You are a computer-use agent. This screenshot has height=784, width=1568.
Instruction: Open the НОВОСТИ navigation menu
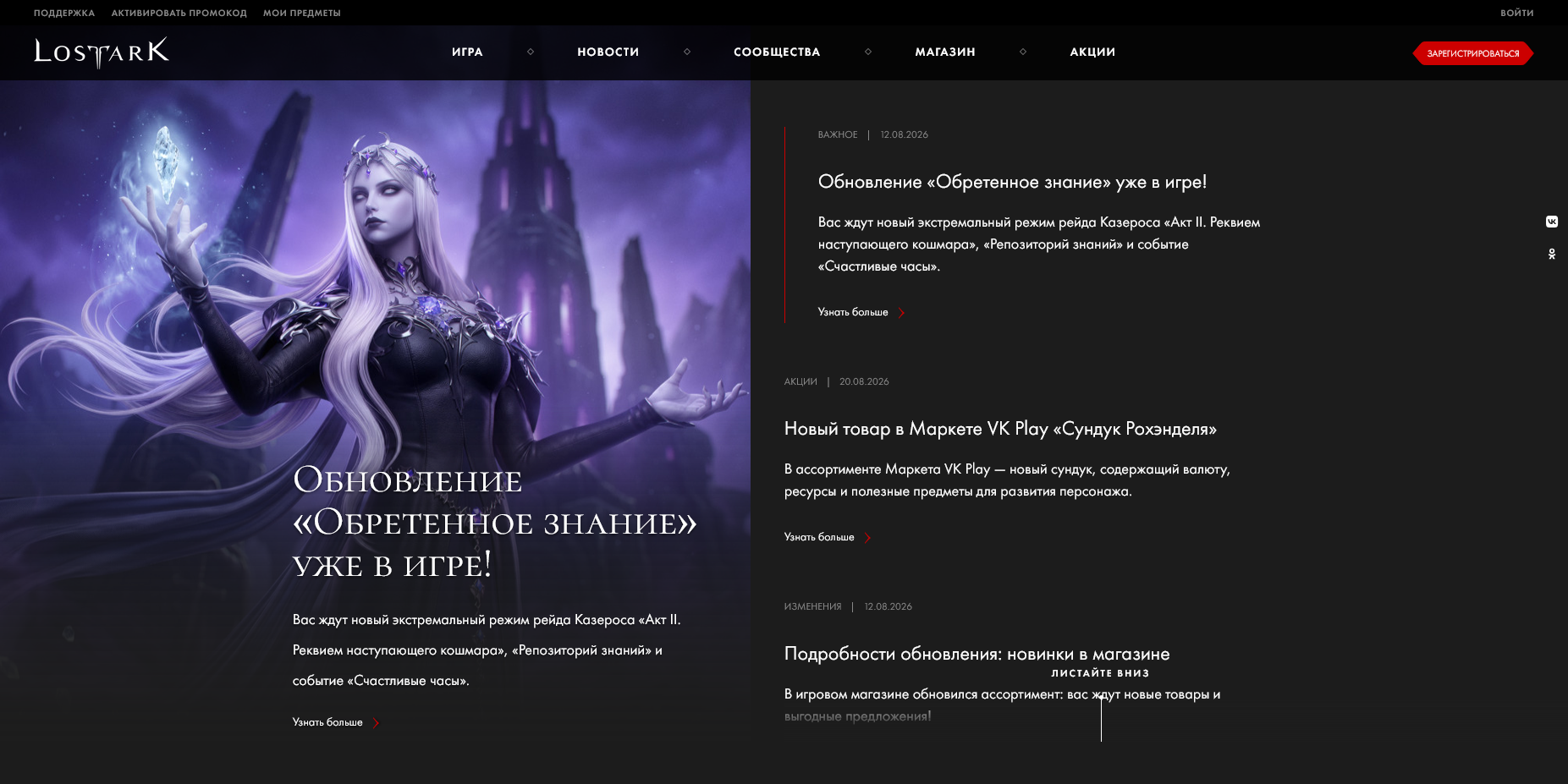(x=608, y=52)
